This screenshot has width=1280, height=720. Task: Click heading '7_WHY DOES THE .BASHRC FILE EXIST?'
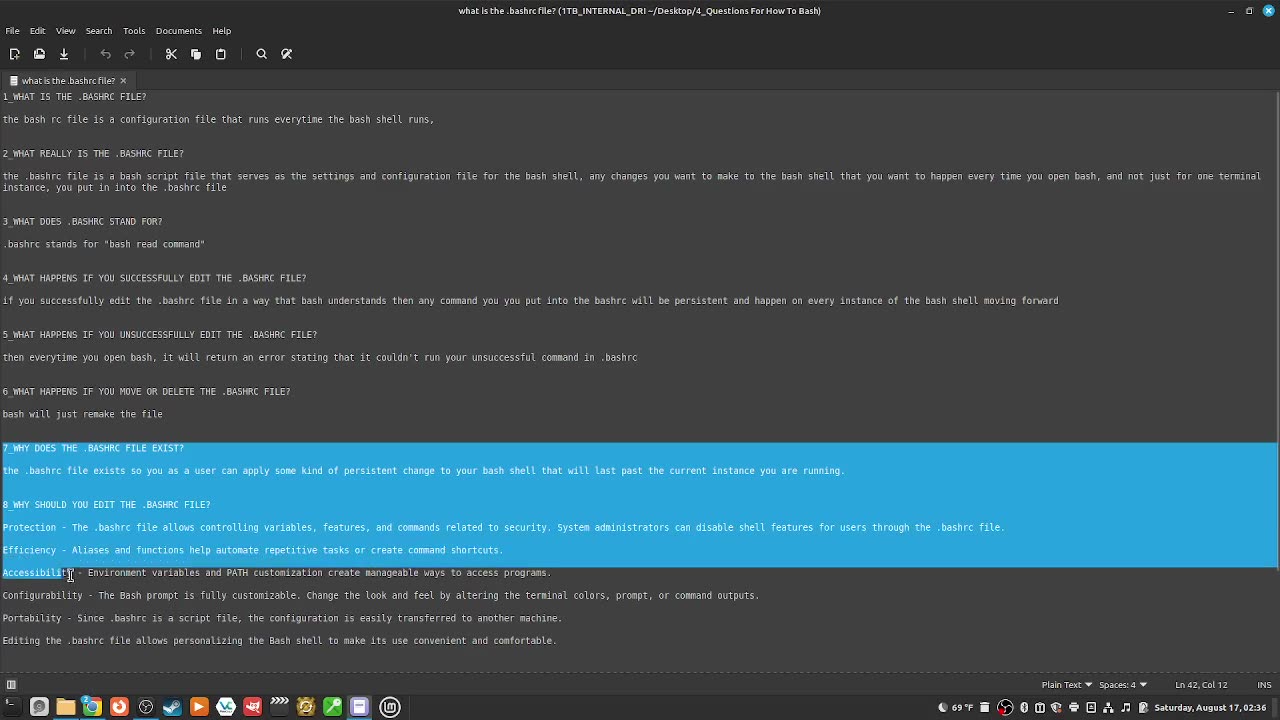click(x=93, y=448)
